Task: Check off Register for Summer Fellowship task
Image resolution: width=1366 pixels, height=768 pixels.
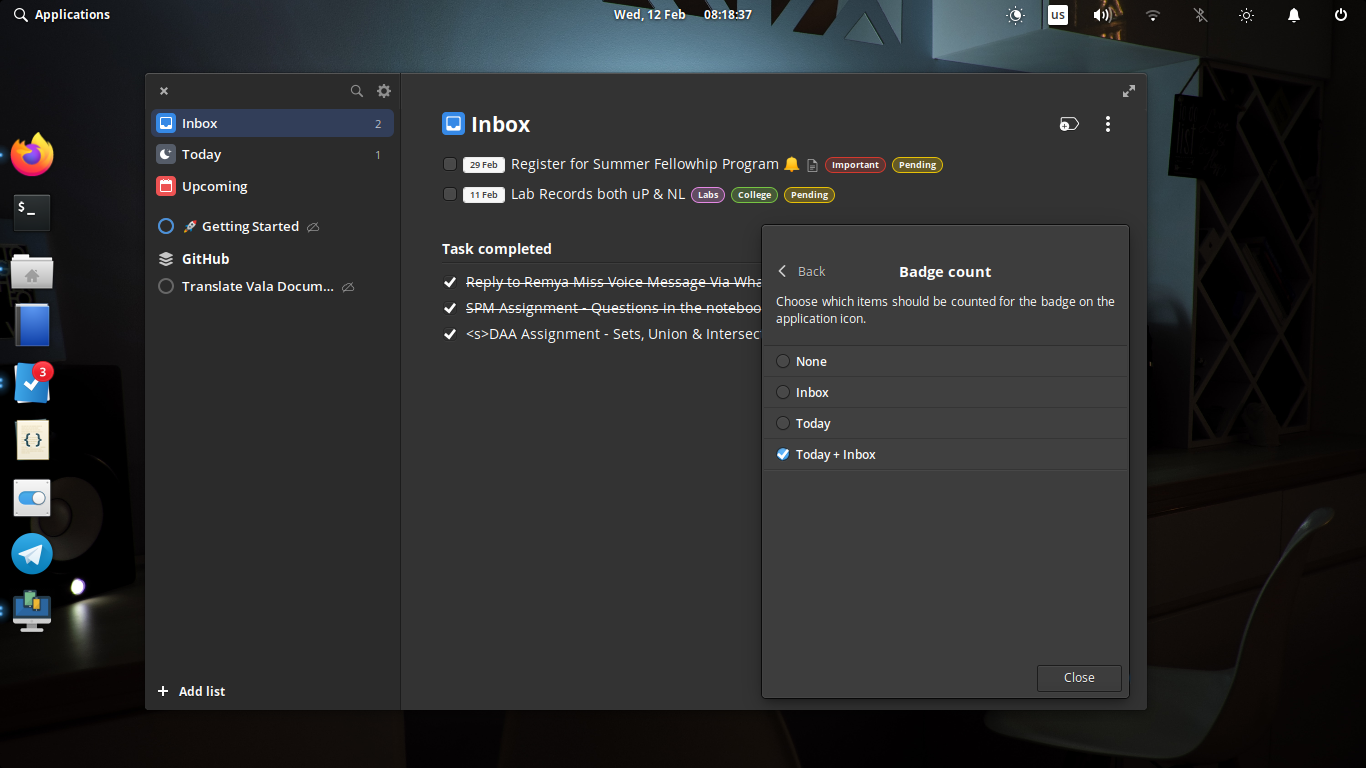Action: point(450,164)
